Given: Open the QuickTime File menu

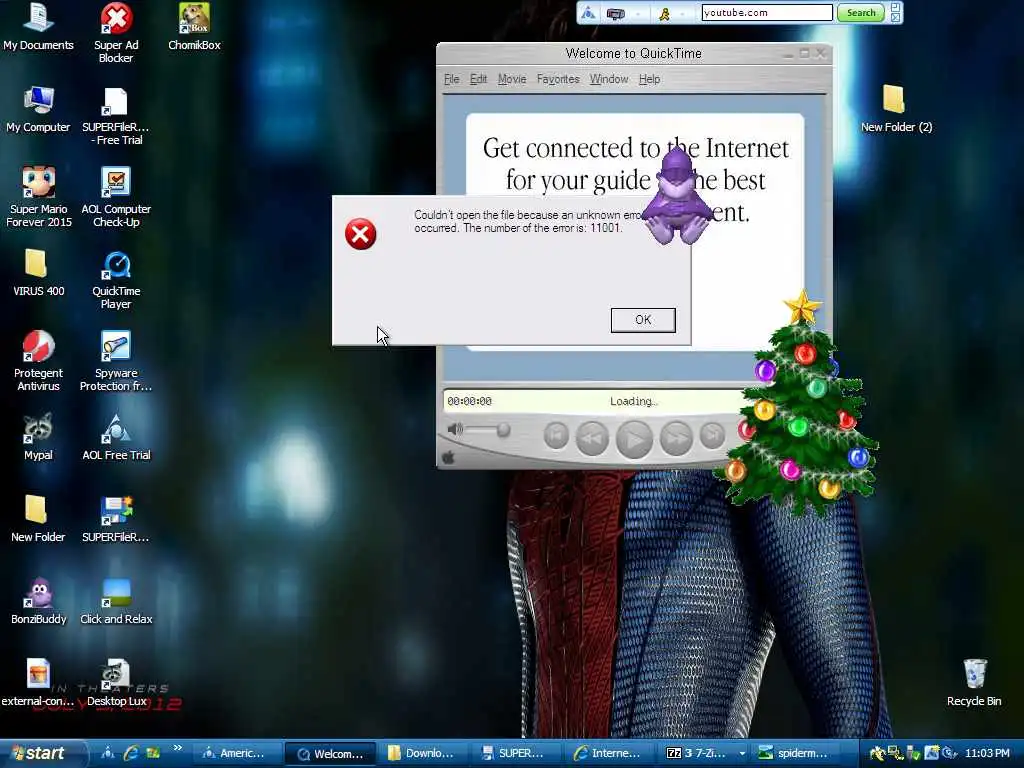Looking at the screenshot, I should [451, 79].
